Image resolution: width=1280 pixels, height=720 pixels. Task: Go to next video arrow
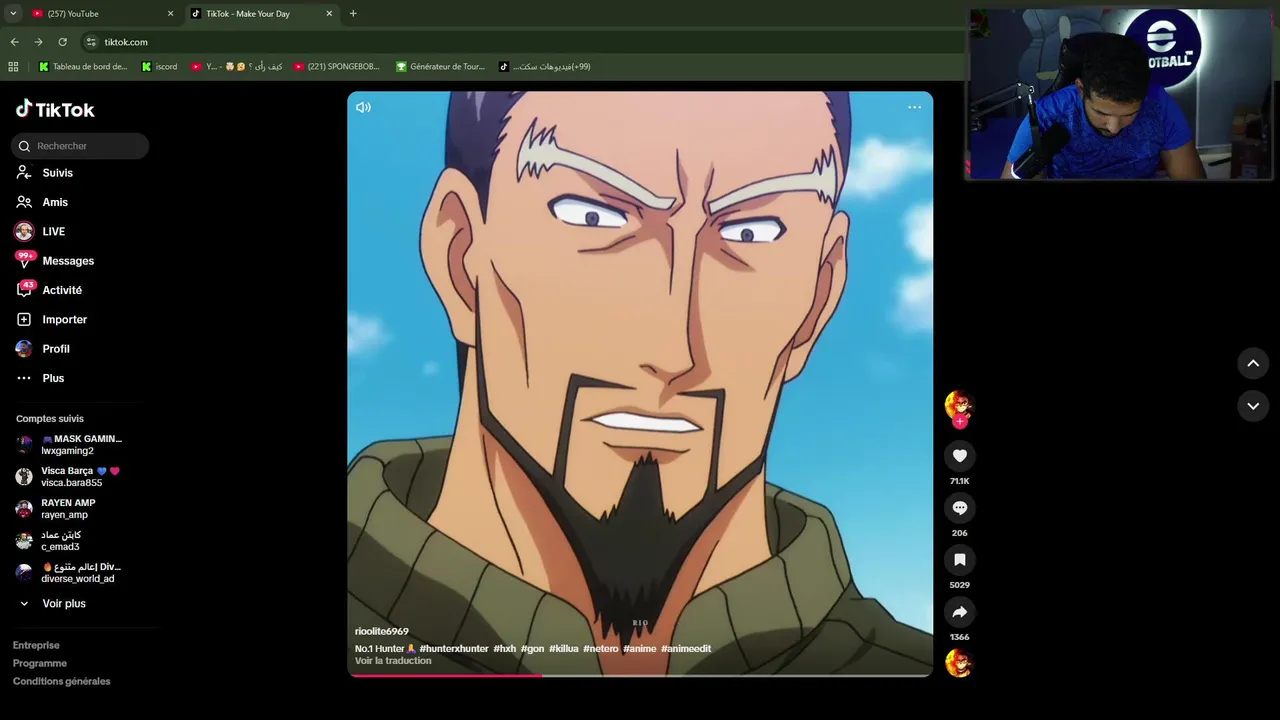coord(1253,405)
